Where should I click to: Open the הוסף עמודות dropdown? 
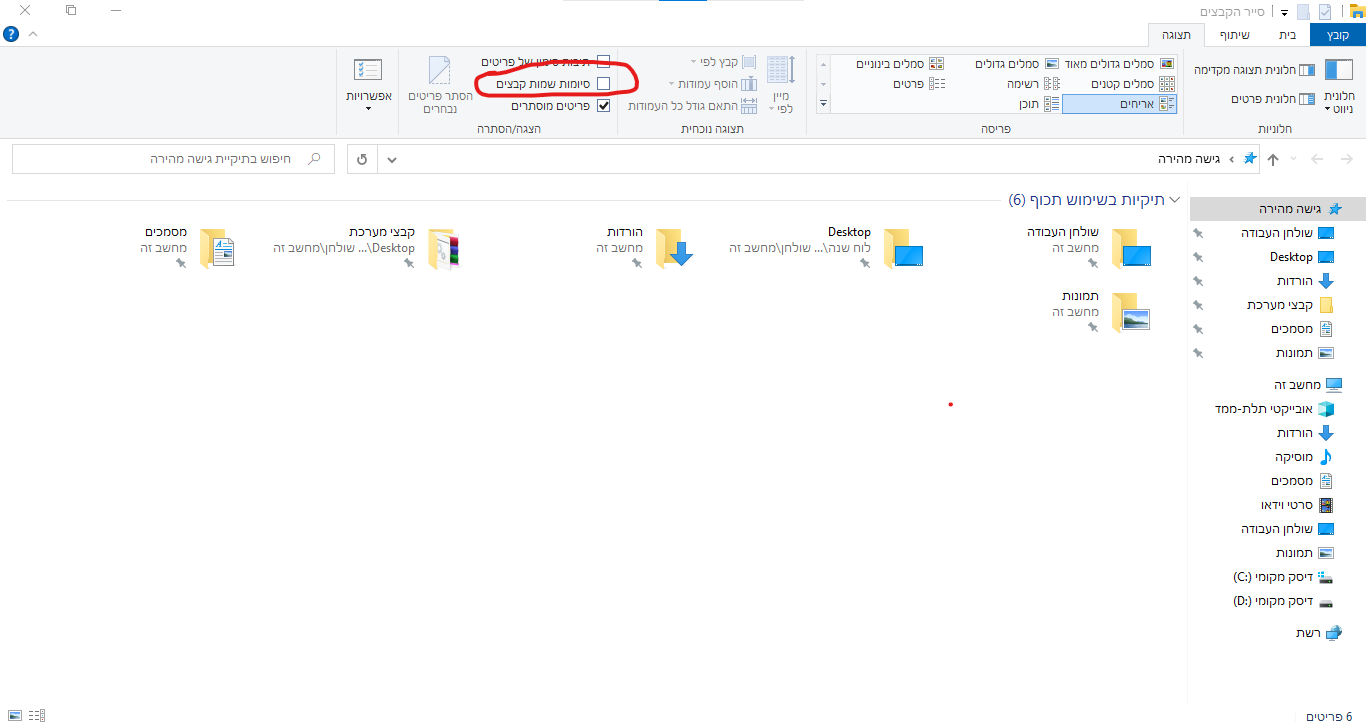point(712,84)
